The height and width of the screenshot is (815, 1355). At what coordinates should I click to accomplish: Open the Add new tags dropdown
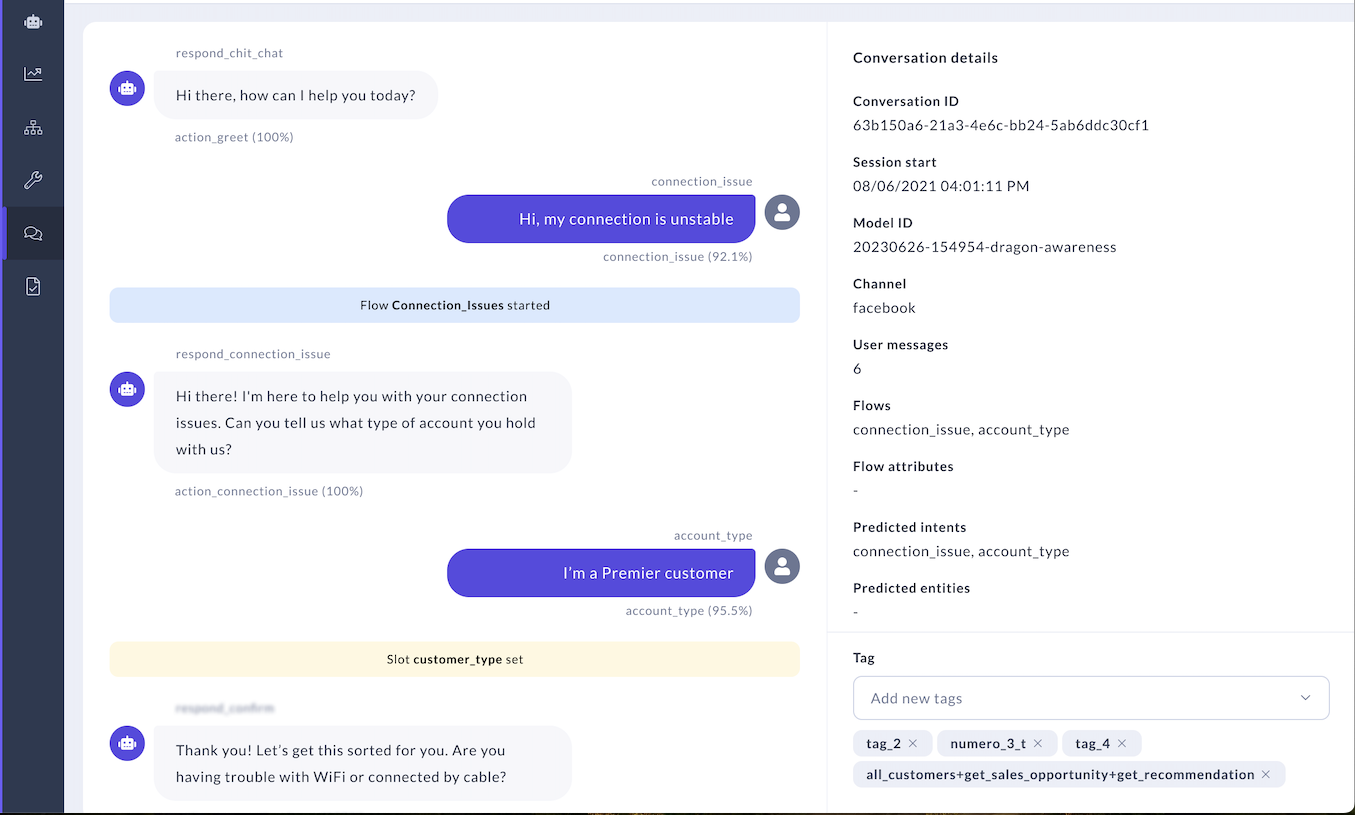pyautogui.click(x=1090, y=697)
